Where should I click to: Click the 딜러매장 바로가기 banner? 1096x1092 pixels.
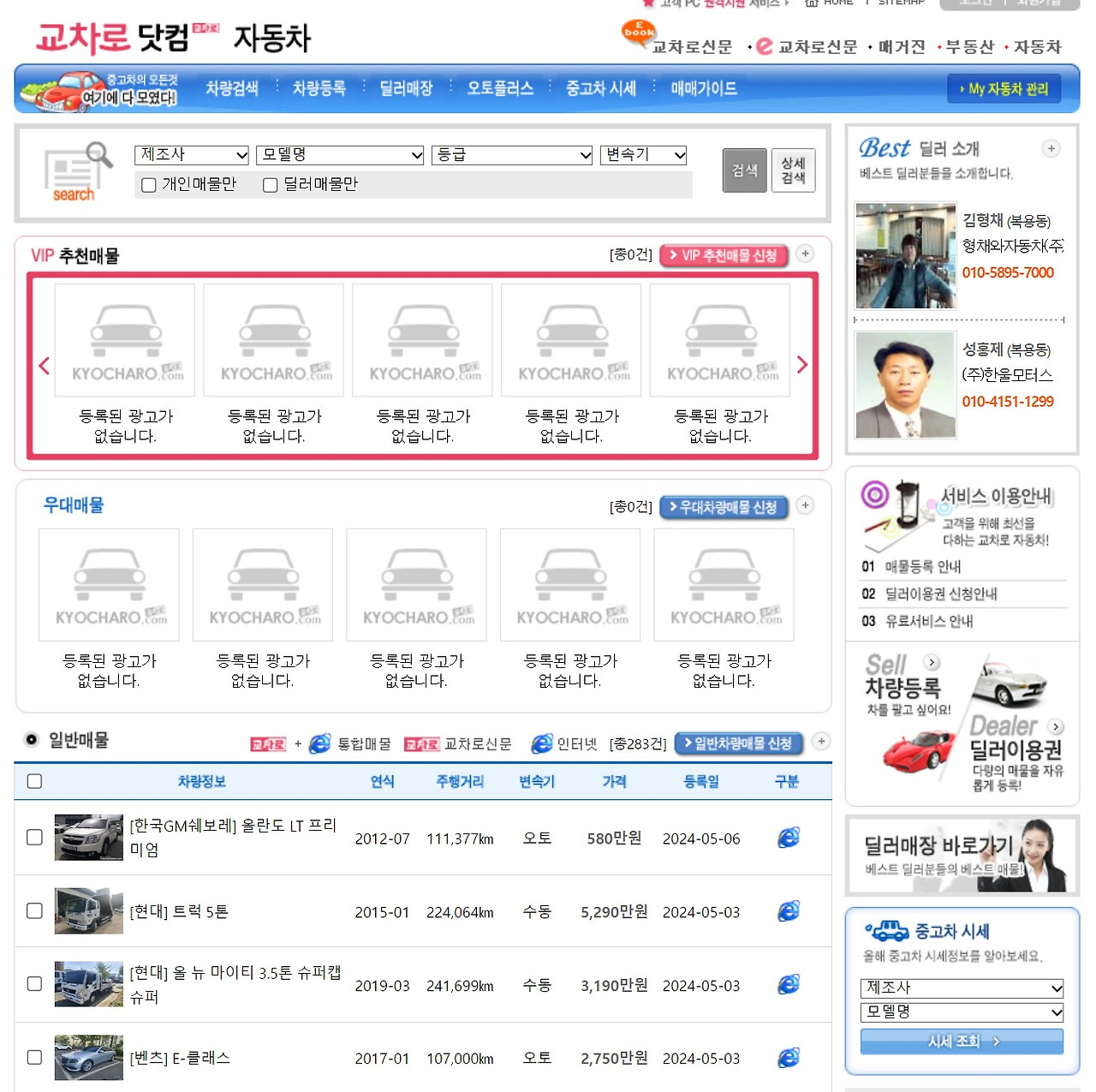[962, 855]
